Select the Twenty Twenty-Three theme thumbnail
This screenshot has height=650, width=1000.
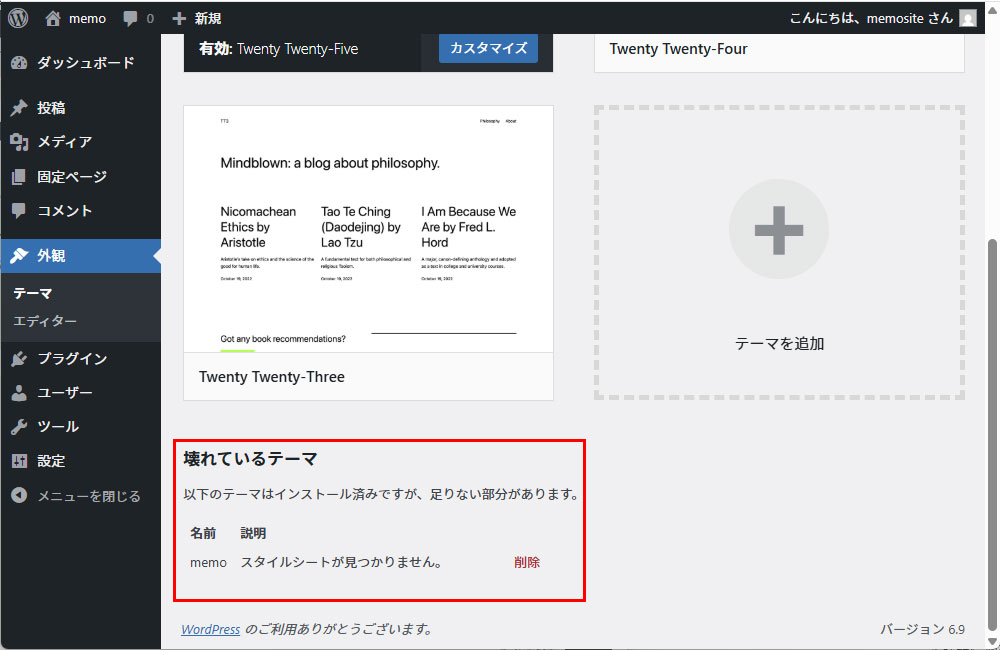click(368, 229)
